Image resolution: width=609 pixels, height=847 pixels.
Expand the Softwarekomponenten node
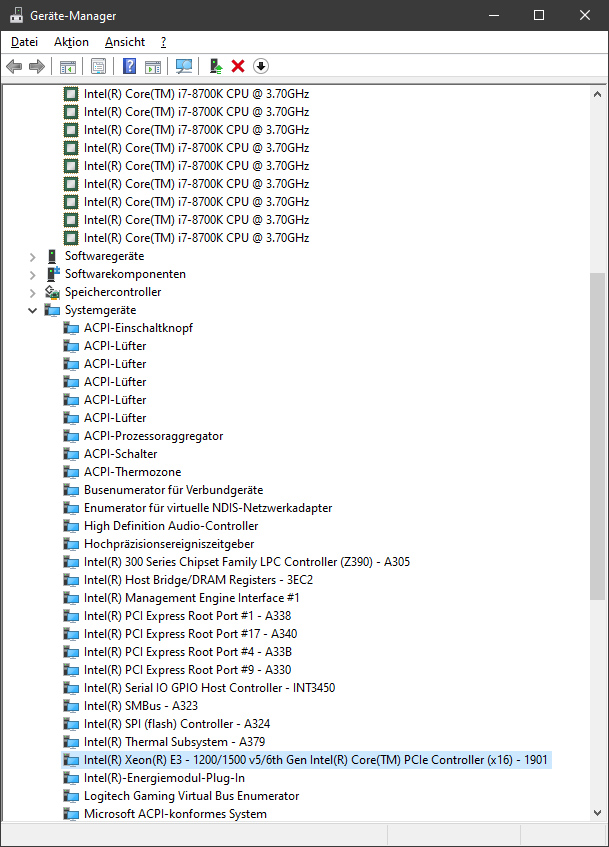coord(32,274)
